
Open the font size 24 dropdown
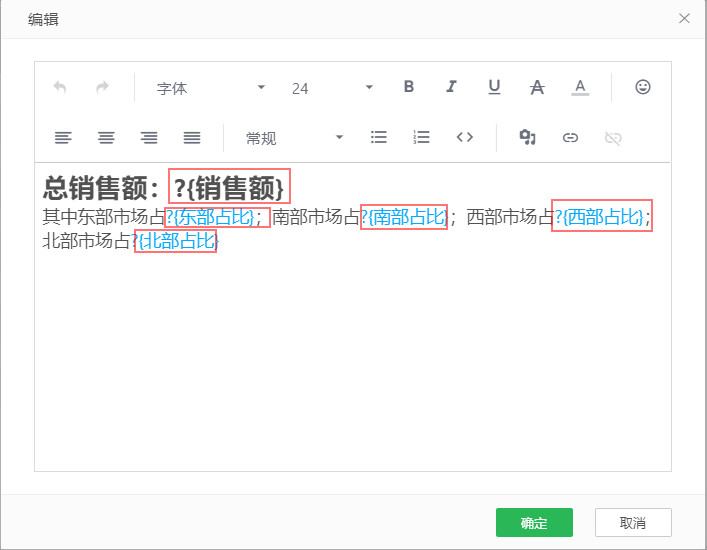click(332, 87)
